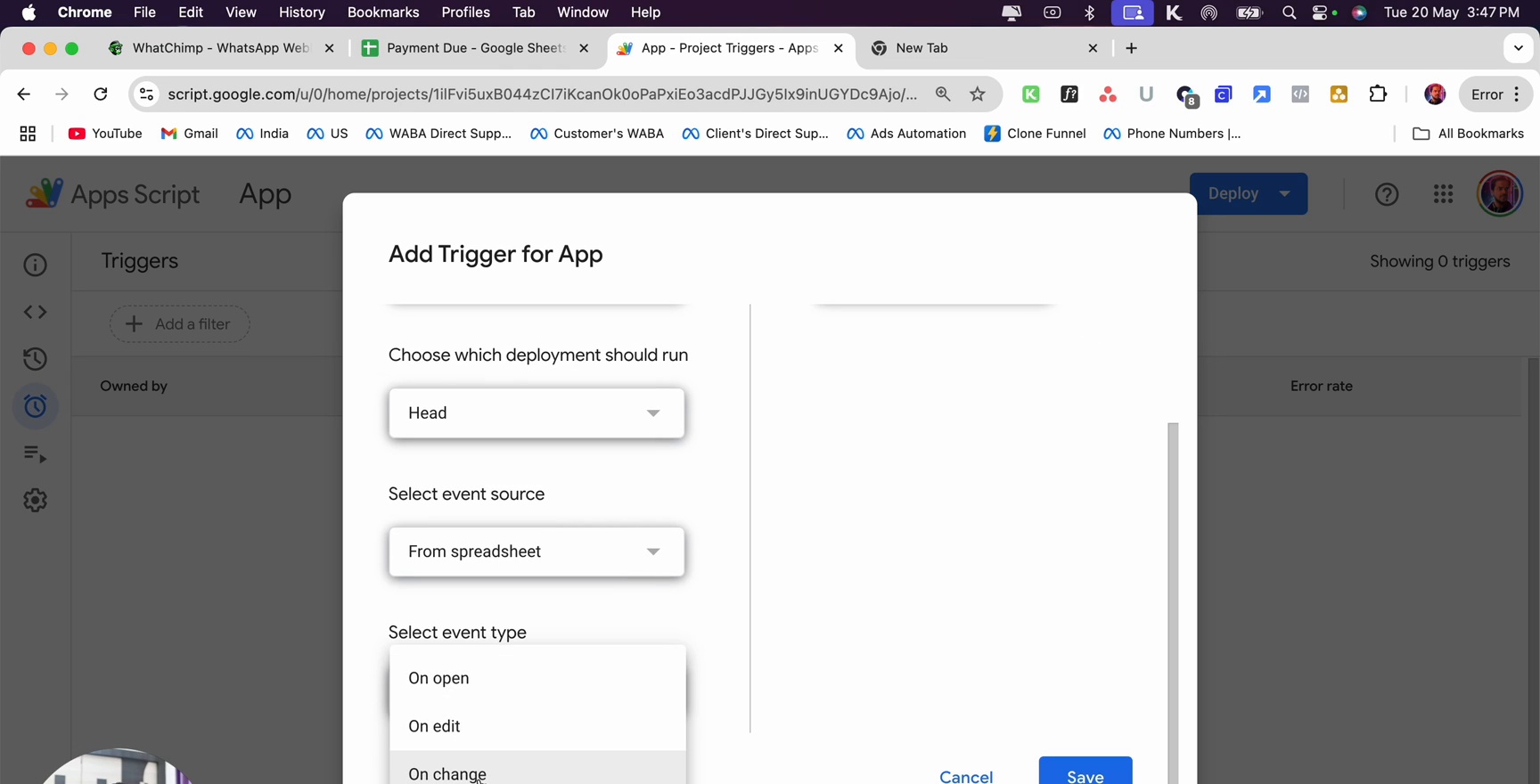The image size is (1540, 784).
Task: Select On edit event type
Action: [x=538, y=726]
